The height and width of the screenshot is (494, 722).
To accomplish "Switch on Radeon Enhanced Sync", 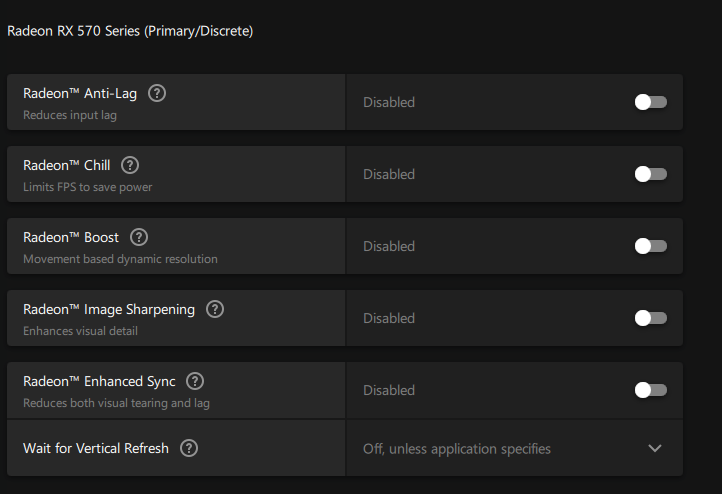I will click(650, 390).
